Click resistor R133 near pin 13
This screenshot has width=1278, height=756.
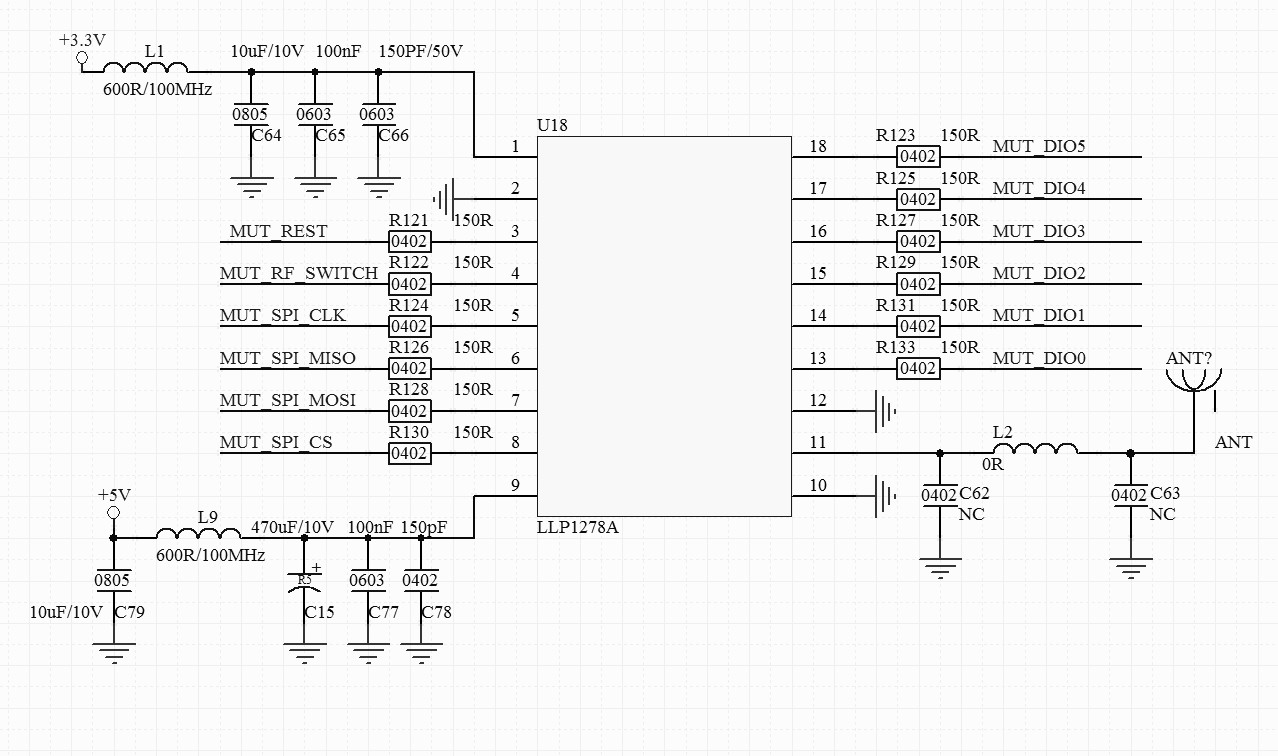point(919,368)
